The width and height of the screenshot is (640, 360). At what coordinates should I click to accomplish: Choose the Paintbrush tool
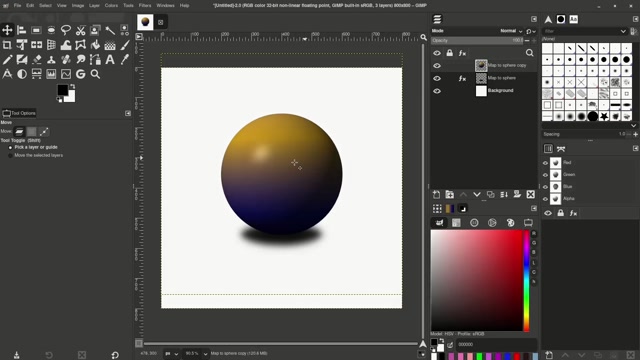(x=125, y=44)
